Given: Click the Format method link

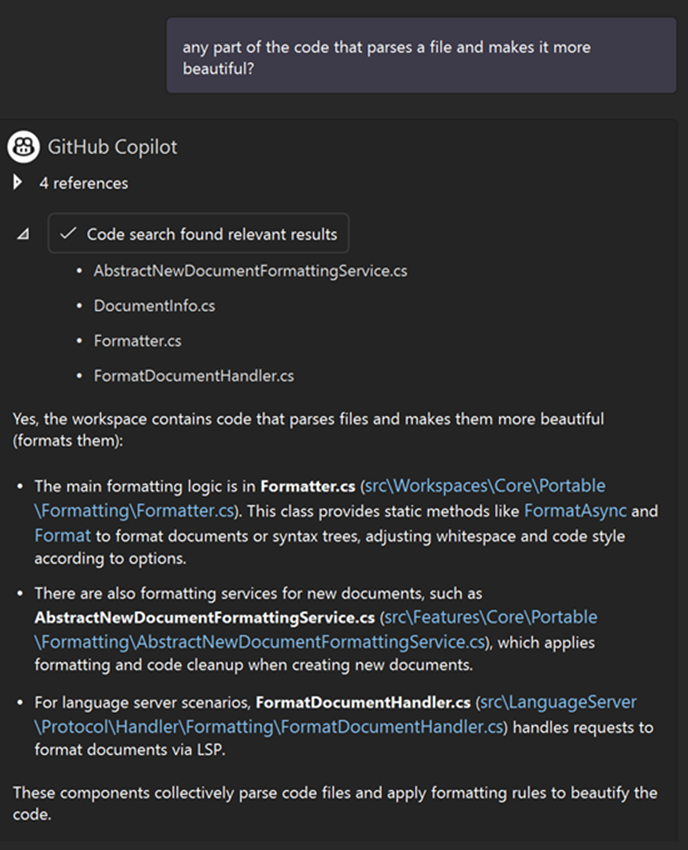Looking at the screenshot, I should click(x=63, y=536).
